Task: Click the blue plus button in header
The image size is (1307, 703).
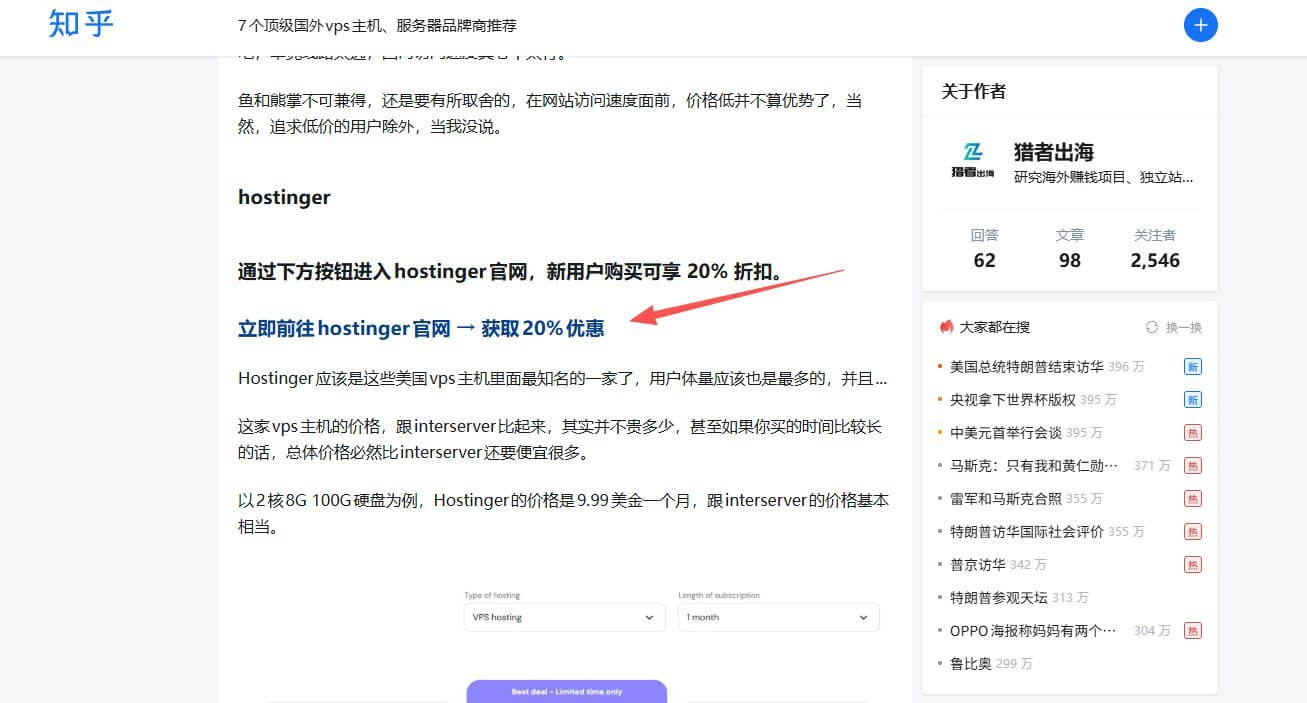Action: pos(1200,25)
